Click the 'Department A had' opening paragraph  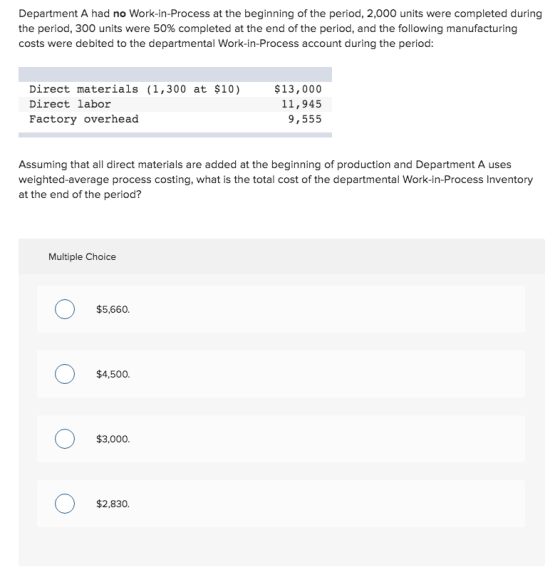tap(280, 29)
